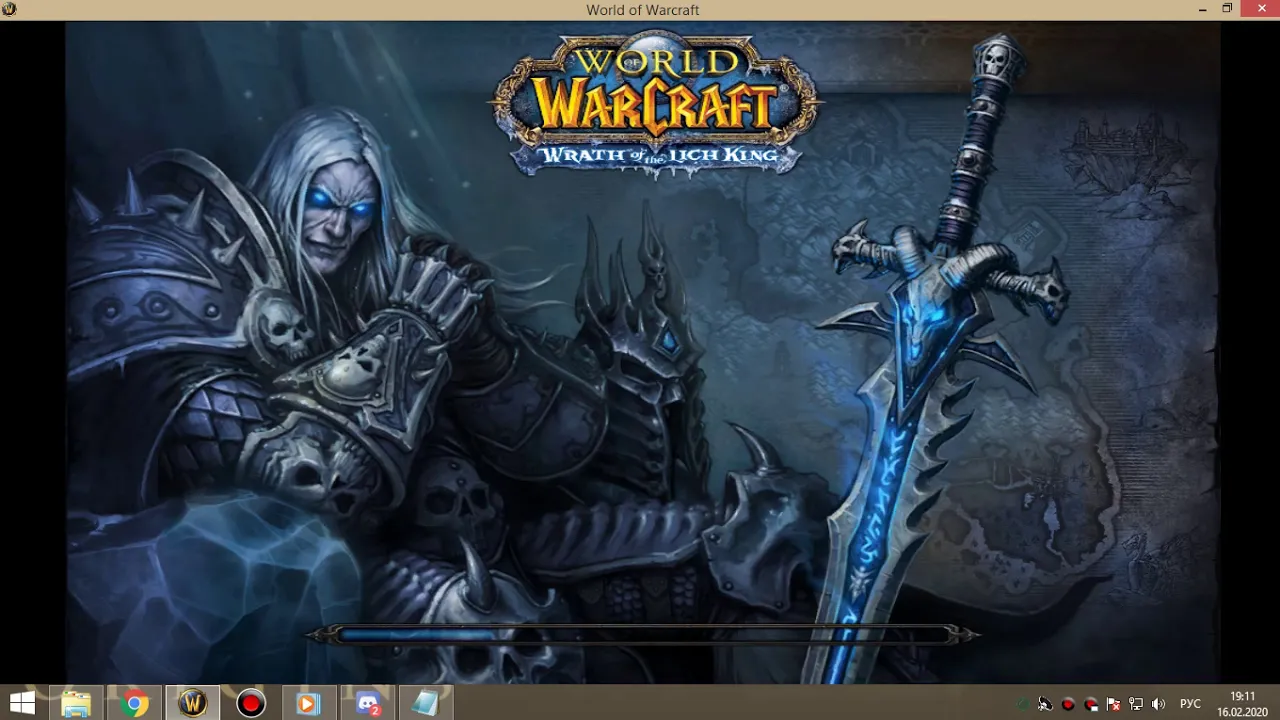Click the plain red recorder tray icon
1280x720 pixels.
(1068, 704)
